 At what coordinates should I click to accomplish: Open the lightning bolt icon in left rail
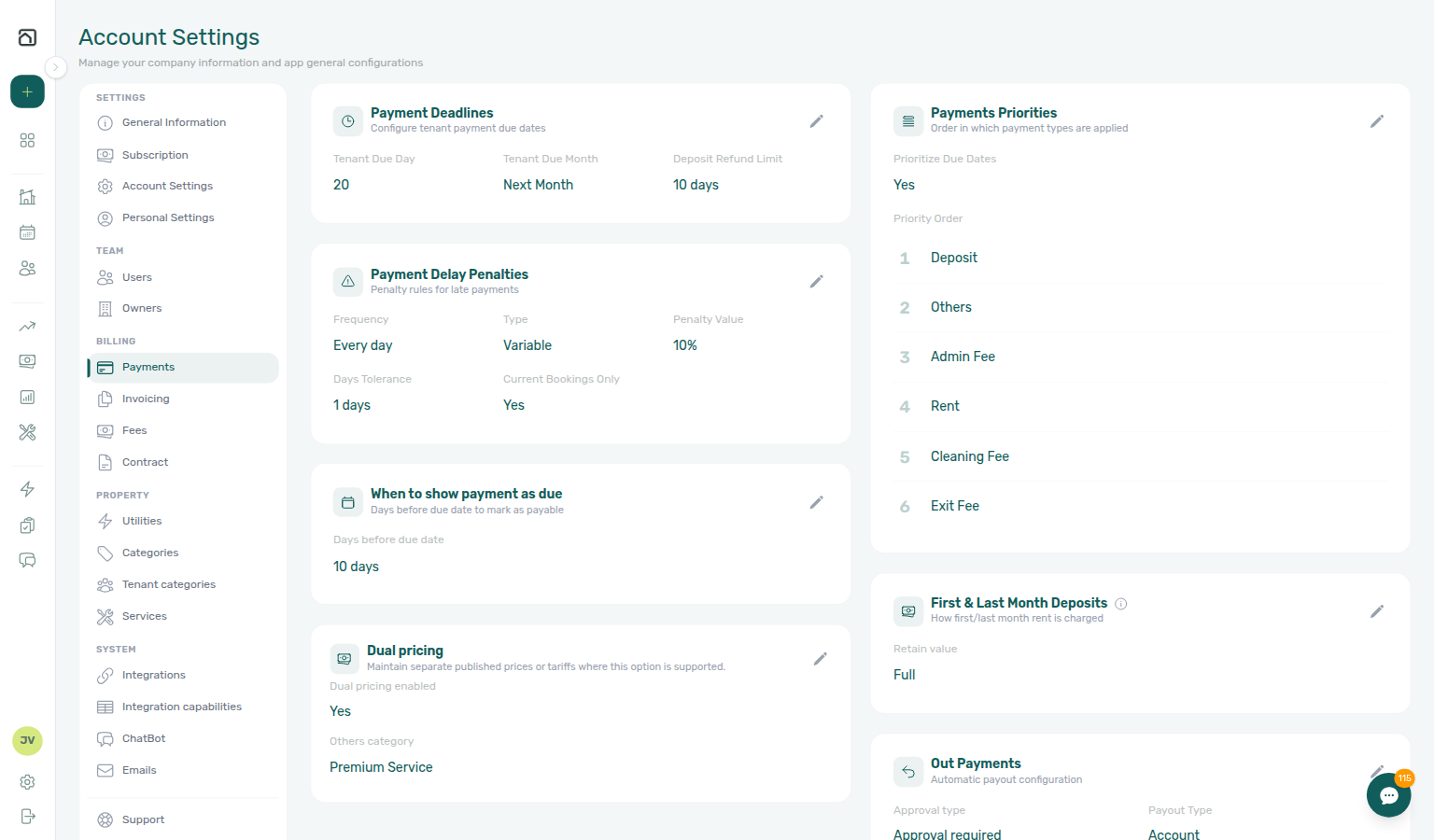pyautogui.click(x=27, y=489)
